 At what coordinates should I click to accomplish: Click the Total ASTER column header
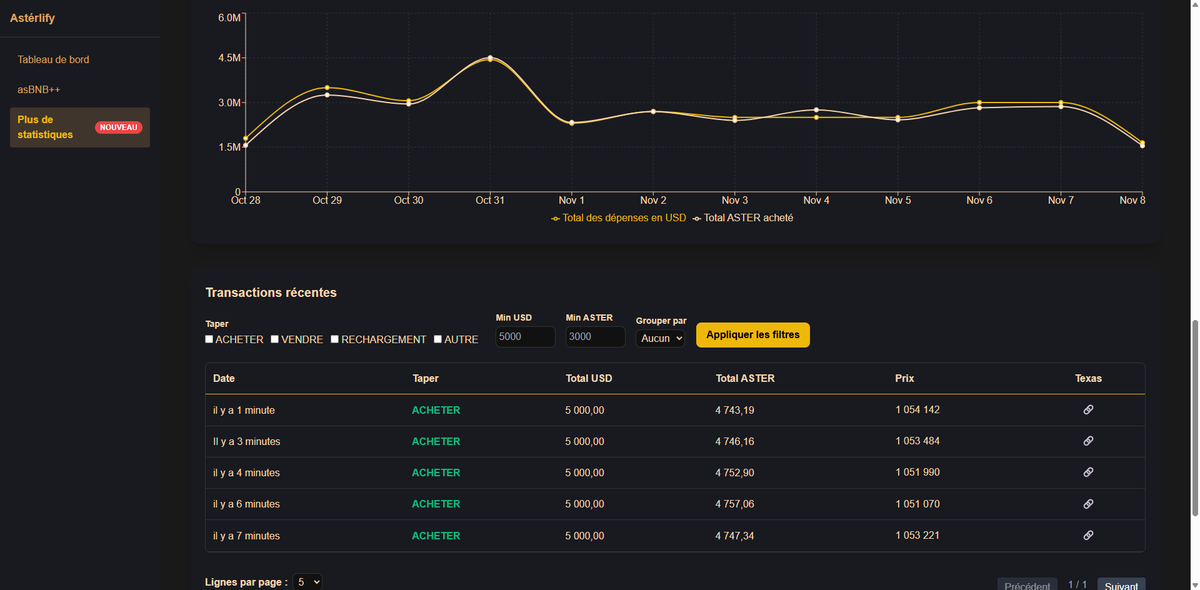pos(745,379)
